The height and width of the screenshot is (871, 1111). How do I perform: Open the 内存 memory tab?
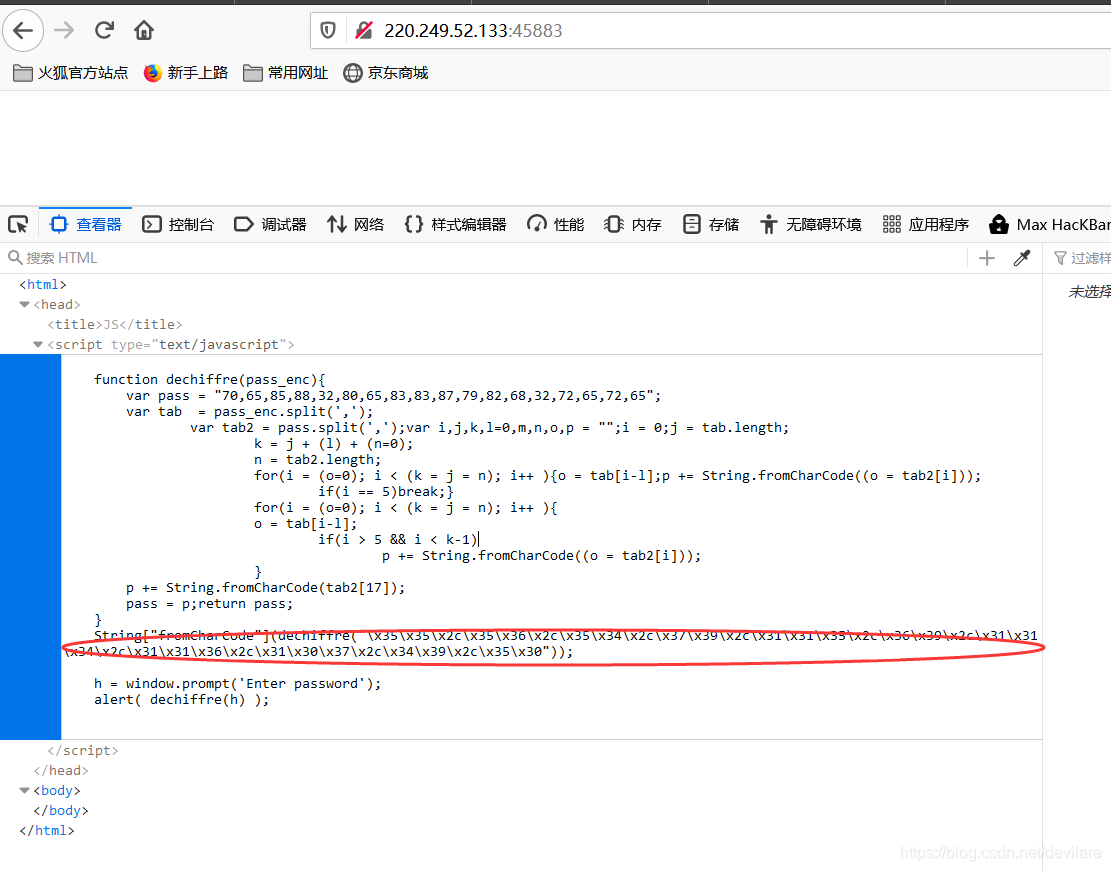(633, 225)
